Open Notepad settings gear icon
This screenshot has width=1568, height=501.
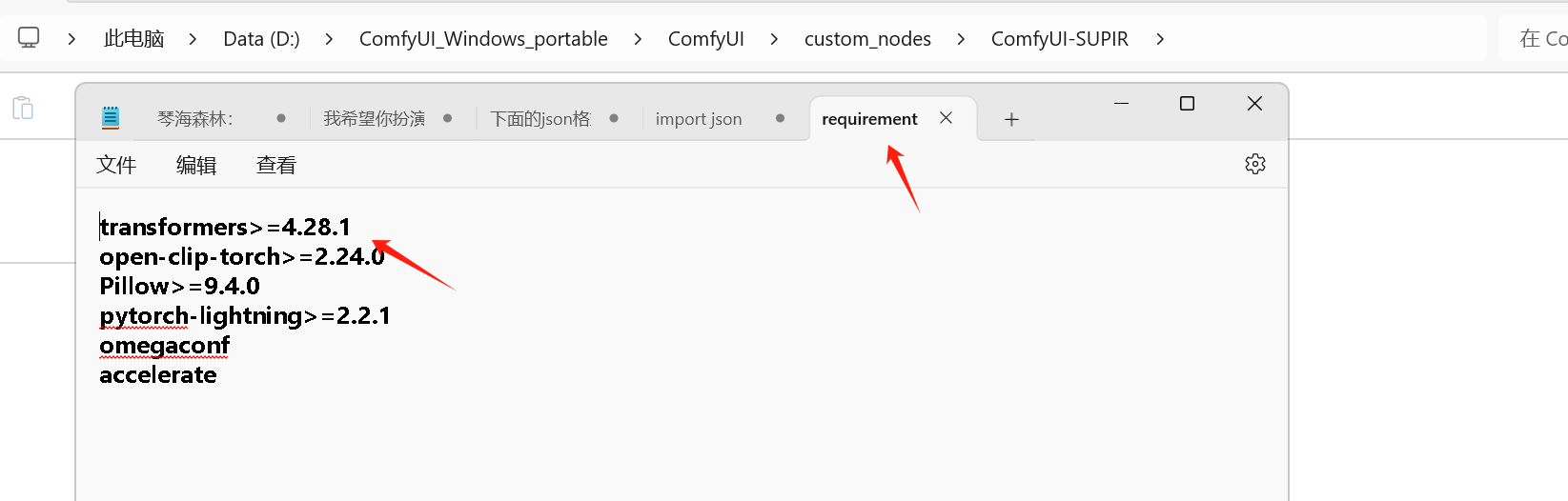click(x=1255, y=164)
